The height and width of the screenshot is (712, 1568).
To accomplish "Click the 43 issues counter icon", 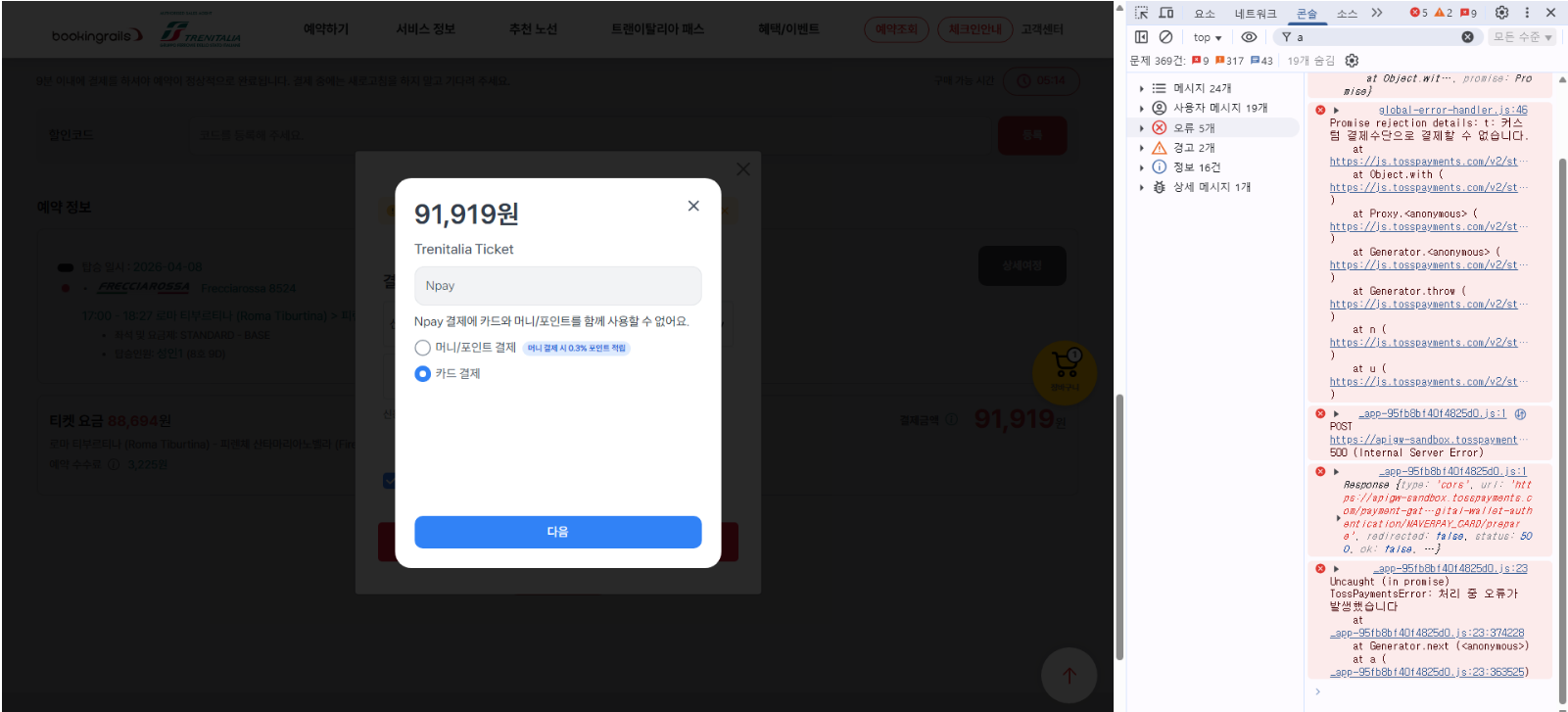I will coord(1261,61).
